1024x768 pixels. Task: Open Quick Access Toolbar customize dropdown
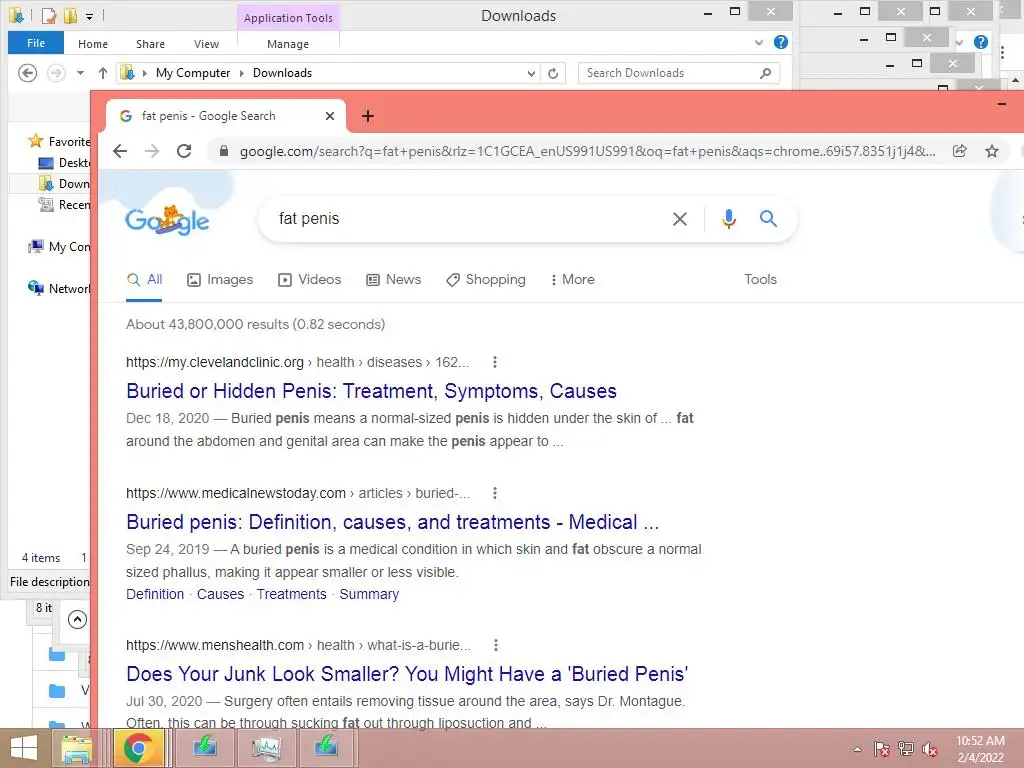point(89,16)
